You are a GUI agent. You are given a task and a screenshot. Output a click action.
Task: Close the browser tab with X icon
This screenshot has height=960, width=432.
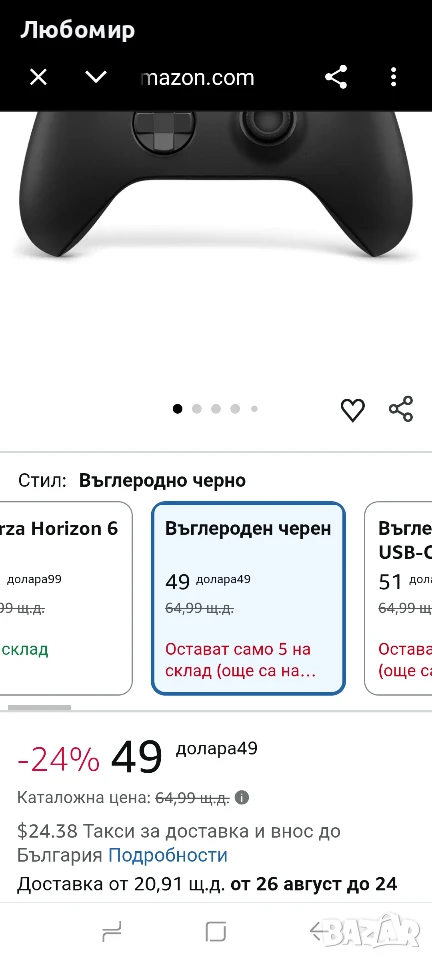click(39, 78)
